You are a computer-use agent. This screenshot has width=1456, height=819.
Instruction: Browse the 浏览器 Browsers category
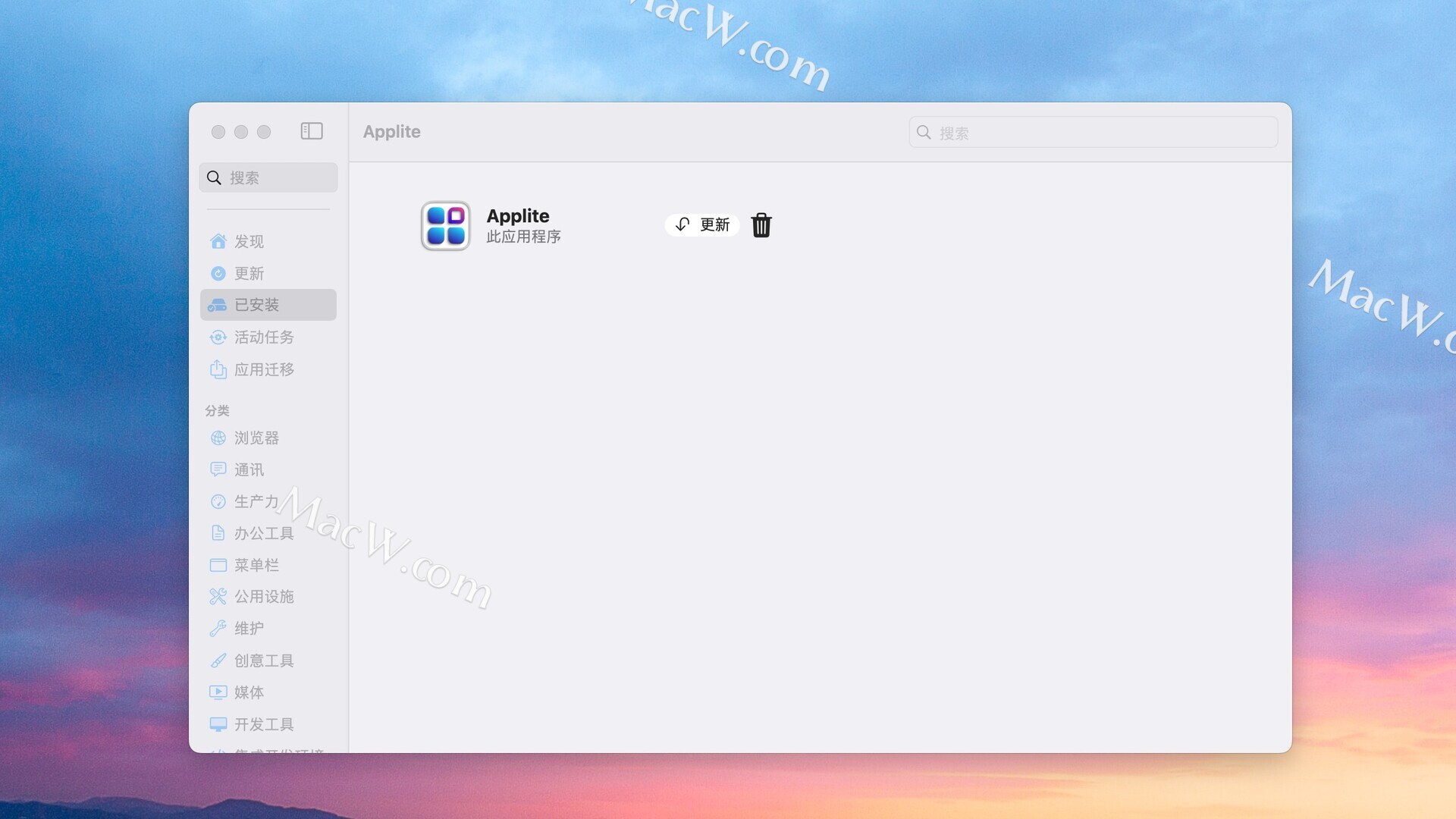pos(256,438)
